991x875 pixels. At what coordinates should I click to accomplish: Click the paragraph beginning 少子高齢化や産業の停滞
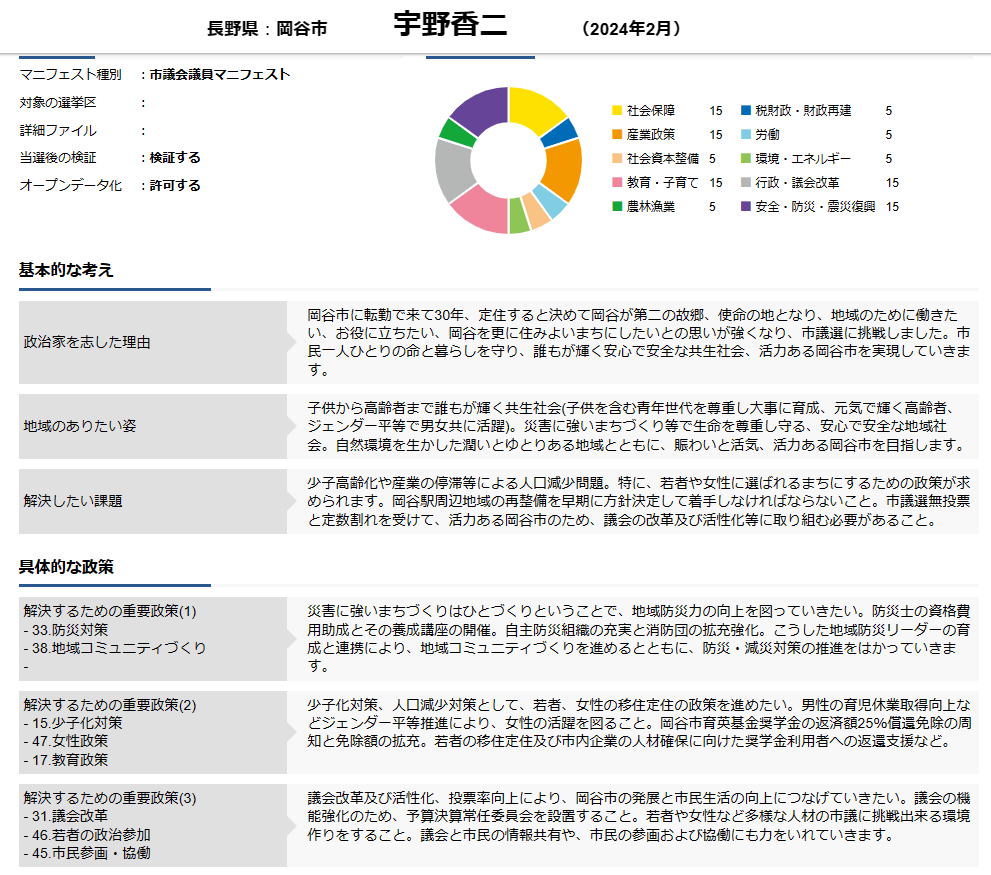coord(638,501)
